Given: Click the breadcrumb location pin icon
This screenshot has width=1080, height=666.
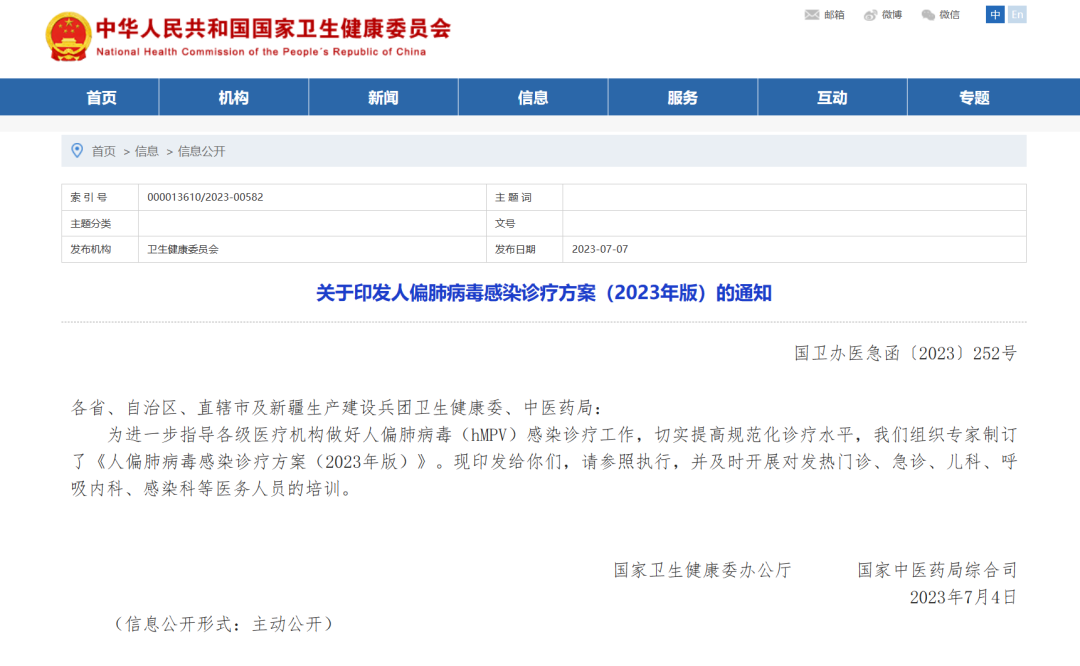Looking at the screenshot, I should tap(77, 151).
